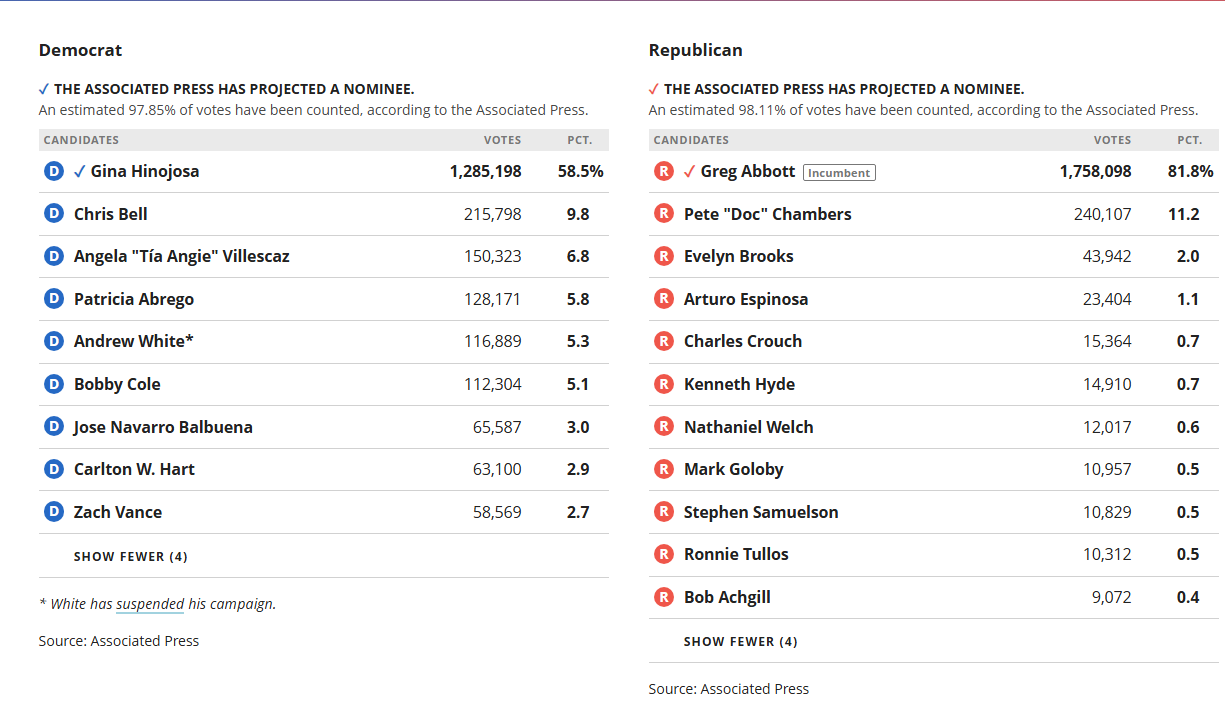This screenshot has width=1225, height=724.
Task: Collapse Democrat list with Show Fewer (4)
Action: 130,557
